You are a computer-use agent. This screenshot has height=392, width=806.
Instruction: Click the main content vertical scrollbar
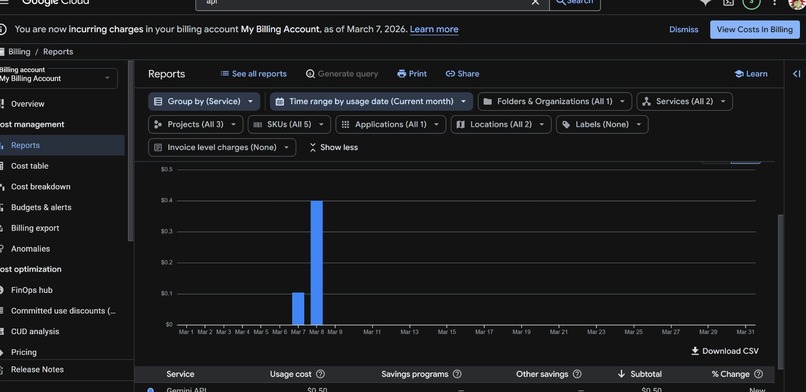[x=781, y=292]
